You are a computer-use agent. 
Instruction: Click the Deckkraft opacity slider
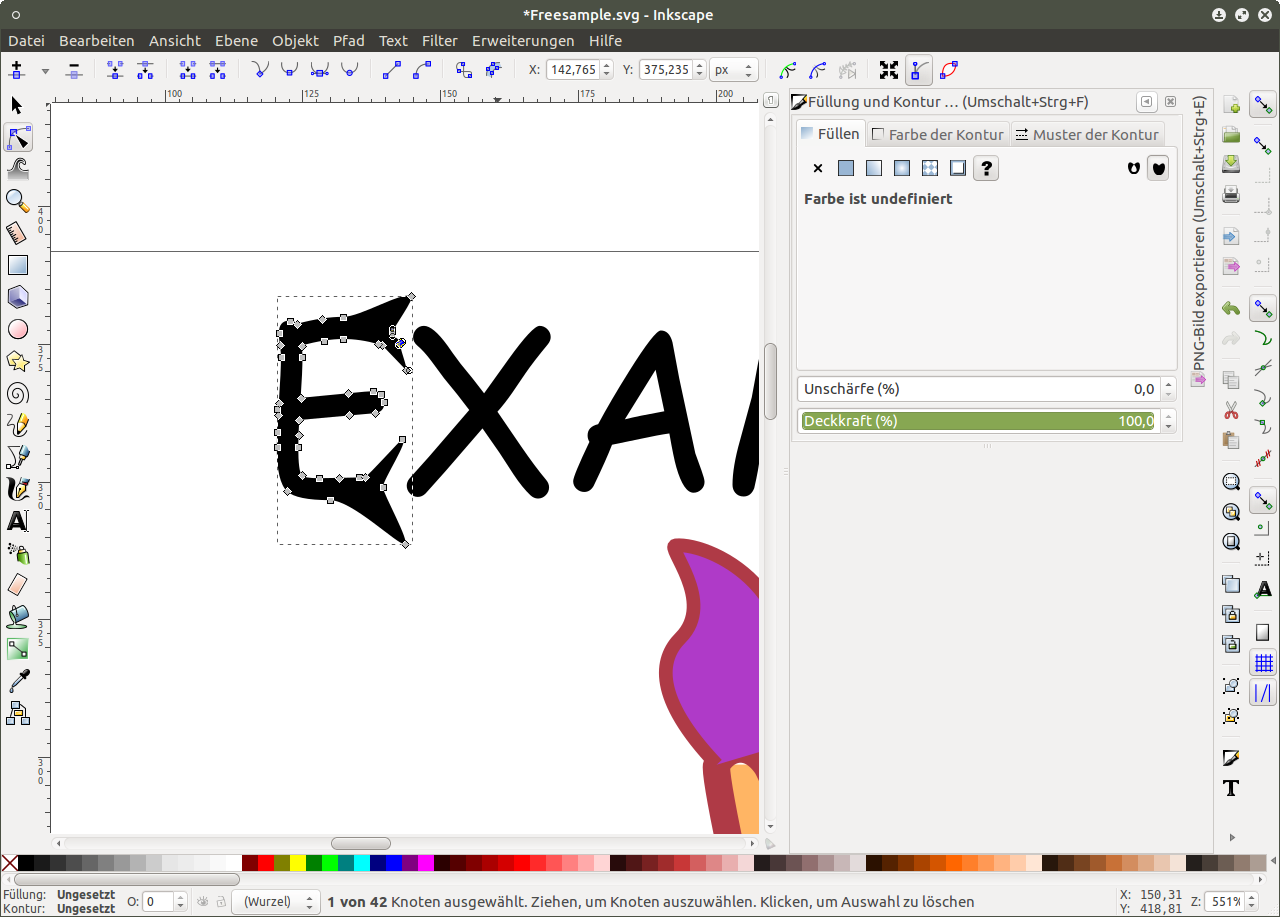978,421
